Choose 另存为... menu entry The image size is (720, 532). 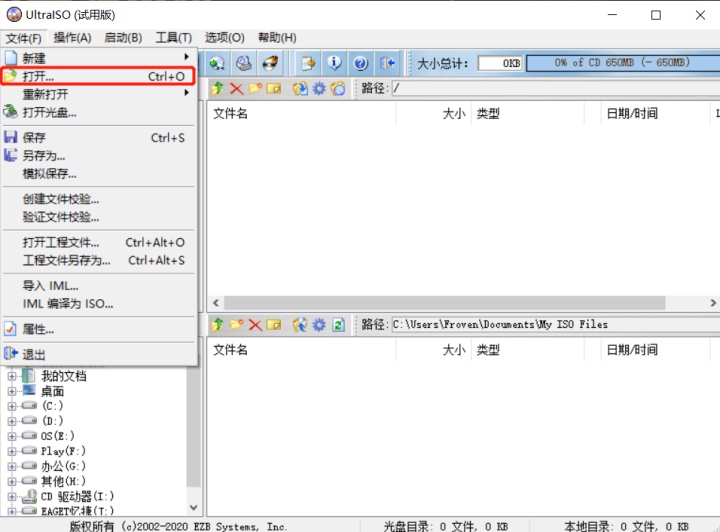coord(98,156)
